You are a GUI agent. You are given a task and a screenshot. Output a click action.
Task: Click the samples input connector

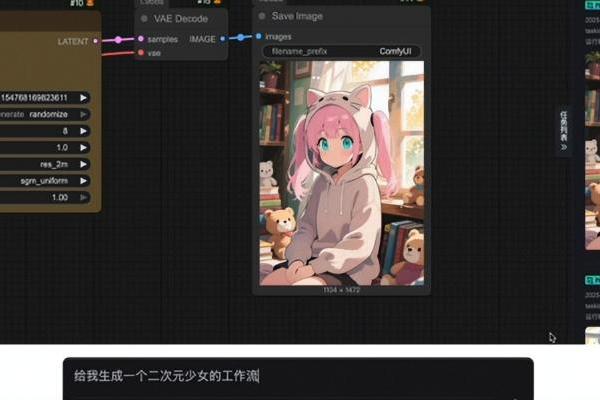(141, 39)
